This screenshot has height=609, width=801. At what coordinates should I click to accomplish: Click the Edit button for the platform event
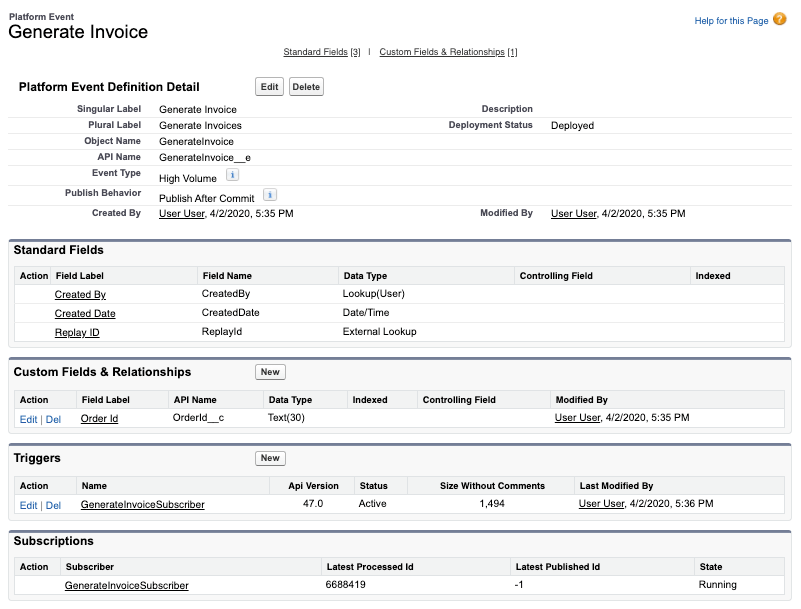269,87
